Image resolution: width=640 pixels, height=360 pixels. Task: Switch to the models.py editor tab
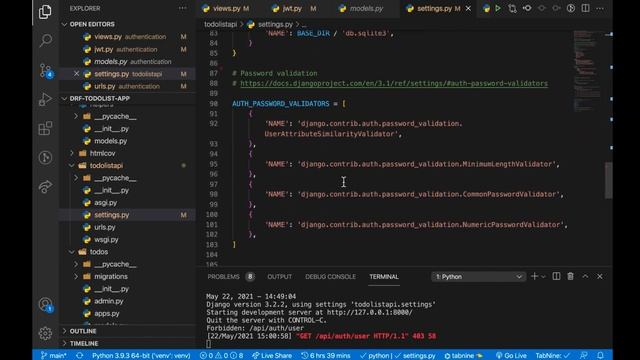(x=366, y=8)
